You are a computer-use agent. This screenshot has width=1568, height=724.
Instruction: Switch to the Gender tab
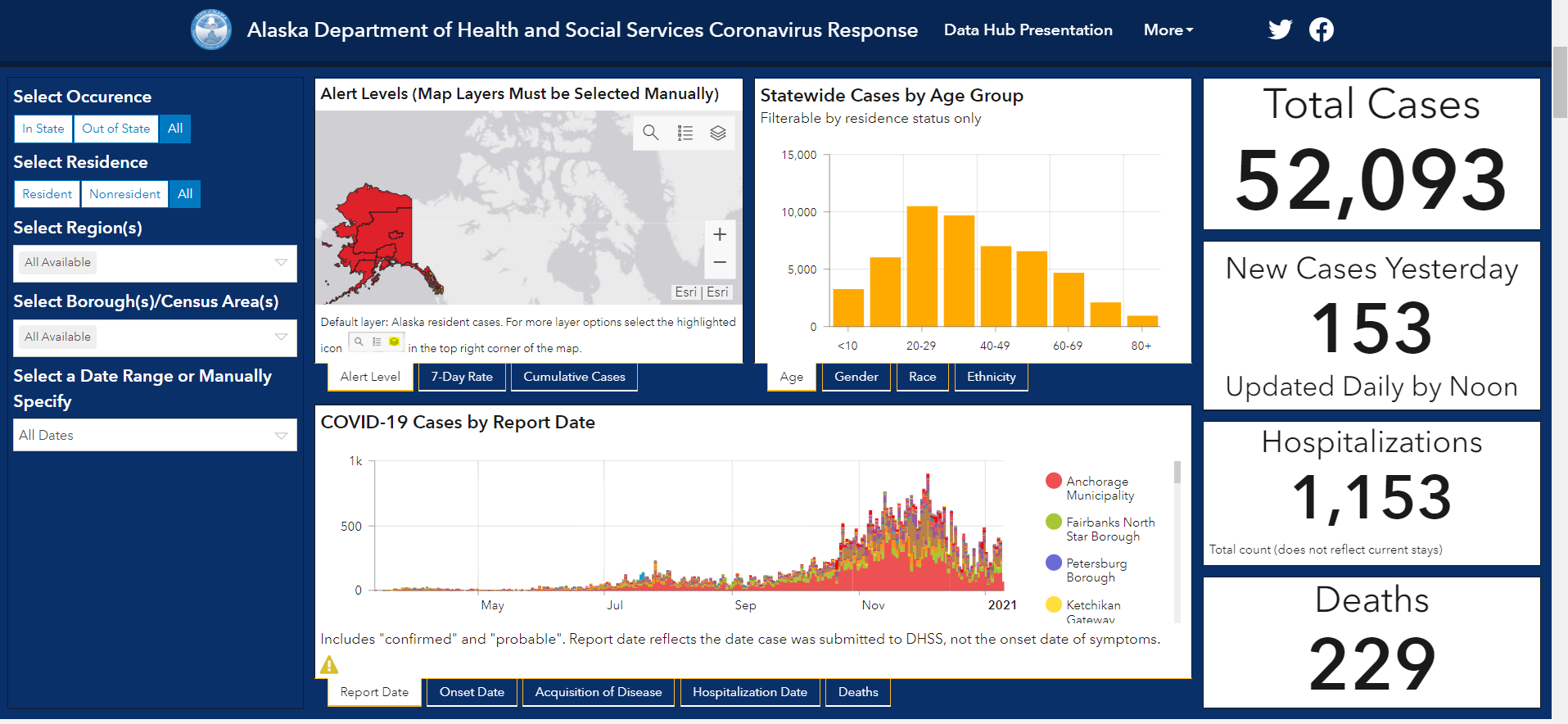point(856,377)
